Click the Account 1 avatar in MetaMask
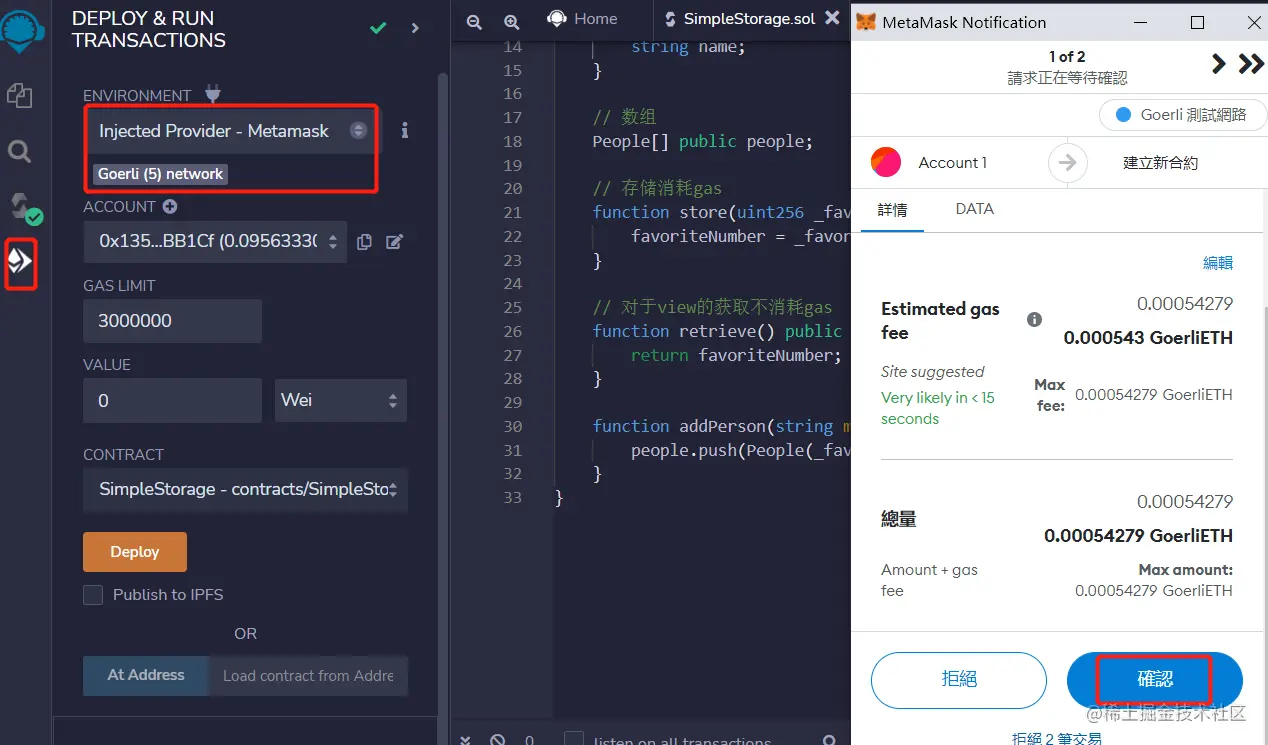The width and height of the screenshot is (1268, 745). click(x=886, y=162)
